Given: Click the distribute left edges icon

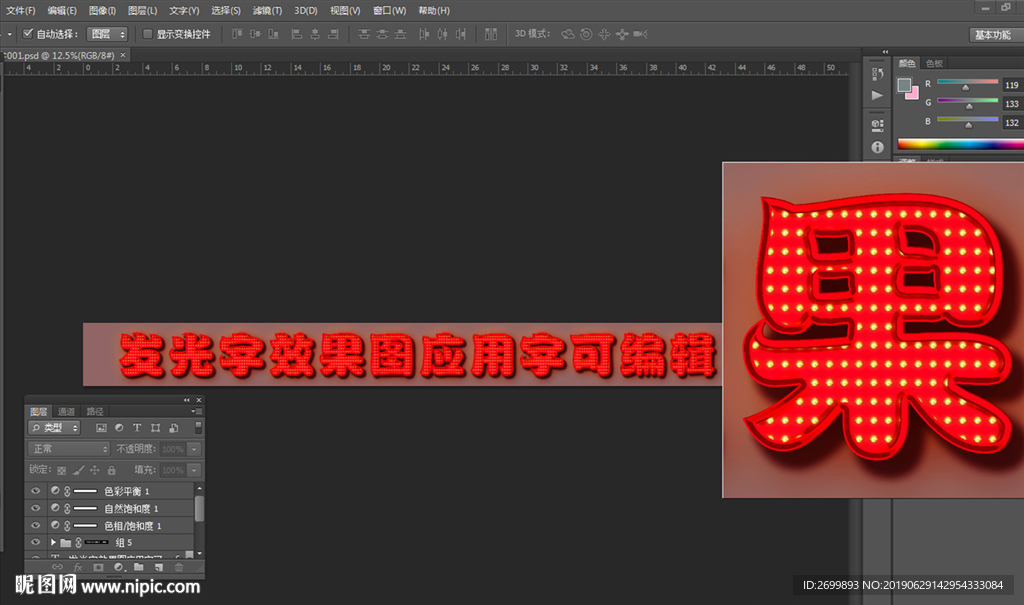Looking at the screenshot, I should 424,33.
